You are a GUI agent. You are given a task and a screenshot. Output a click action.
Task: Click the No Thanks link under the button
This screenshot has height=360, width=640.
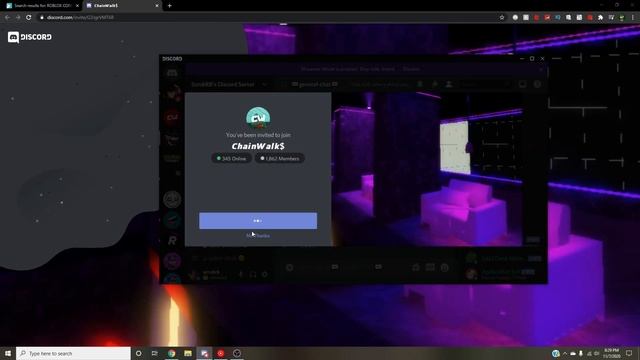click(x=258, y=236)
